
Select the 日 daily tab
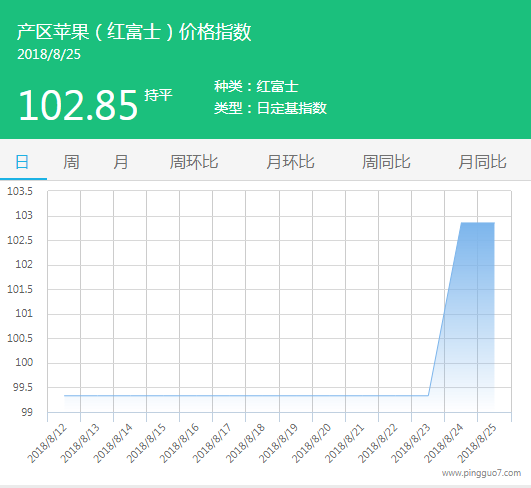point(22,162)
